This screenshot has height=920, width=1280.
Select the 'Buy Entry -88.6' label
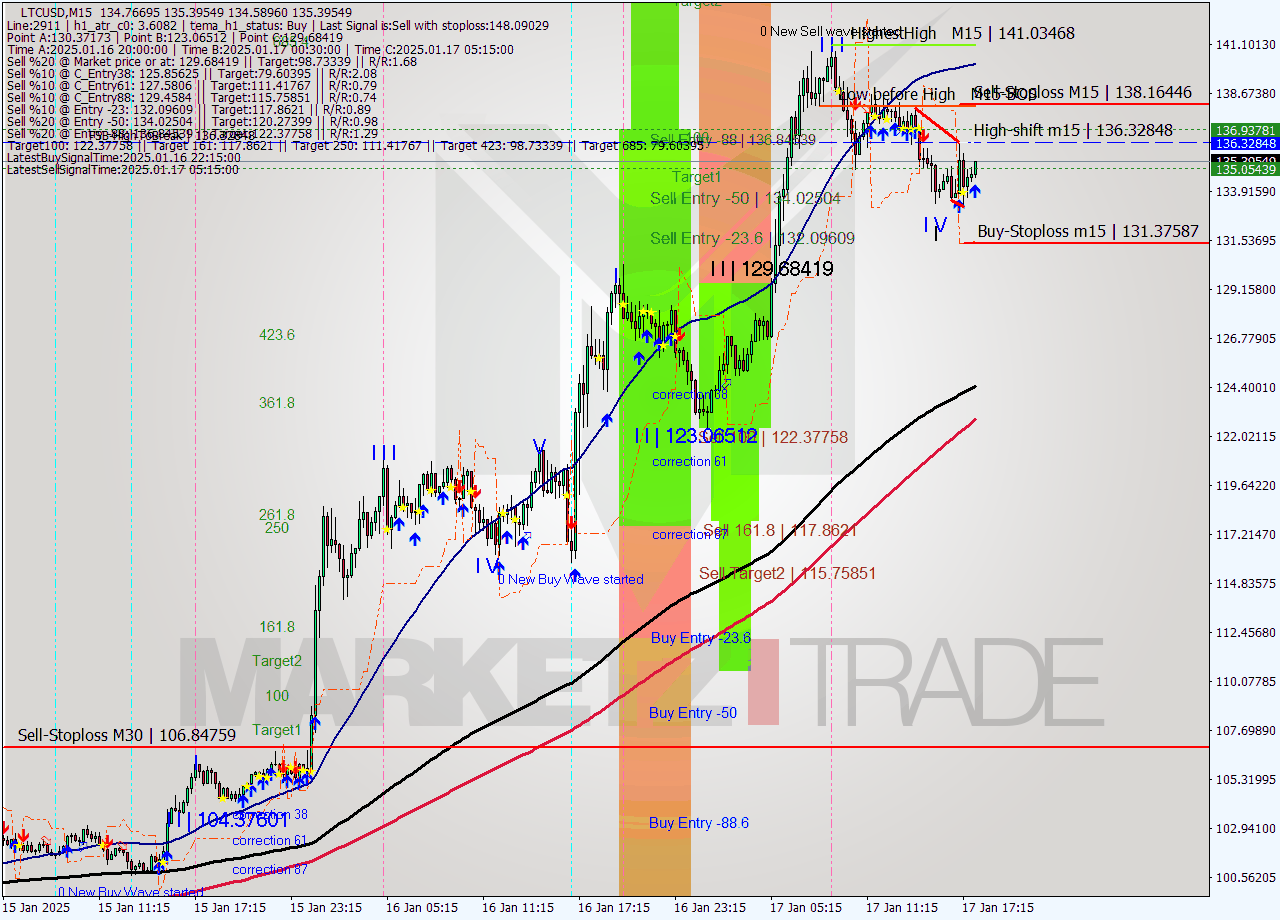tap(699, 823)
